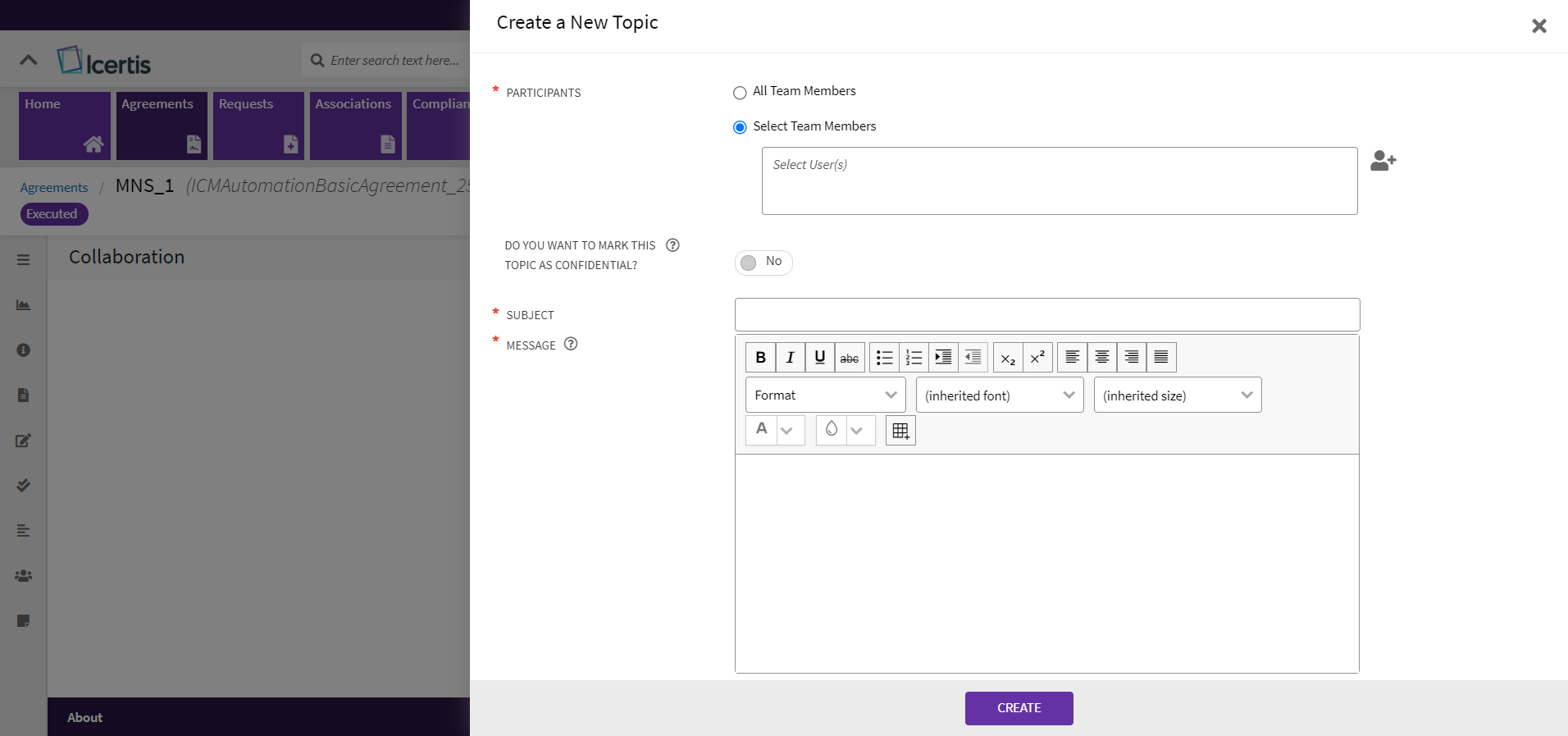Toggle the confidential topic switch
The height and width of the screenshot is (736, 1568).
pos(763,263)
